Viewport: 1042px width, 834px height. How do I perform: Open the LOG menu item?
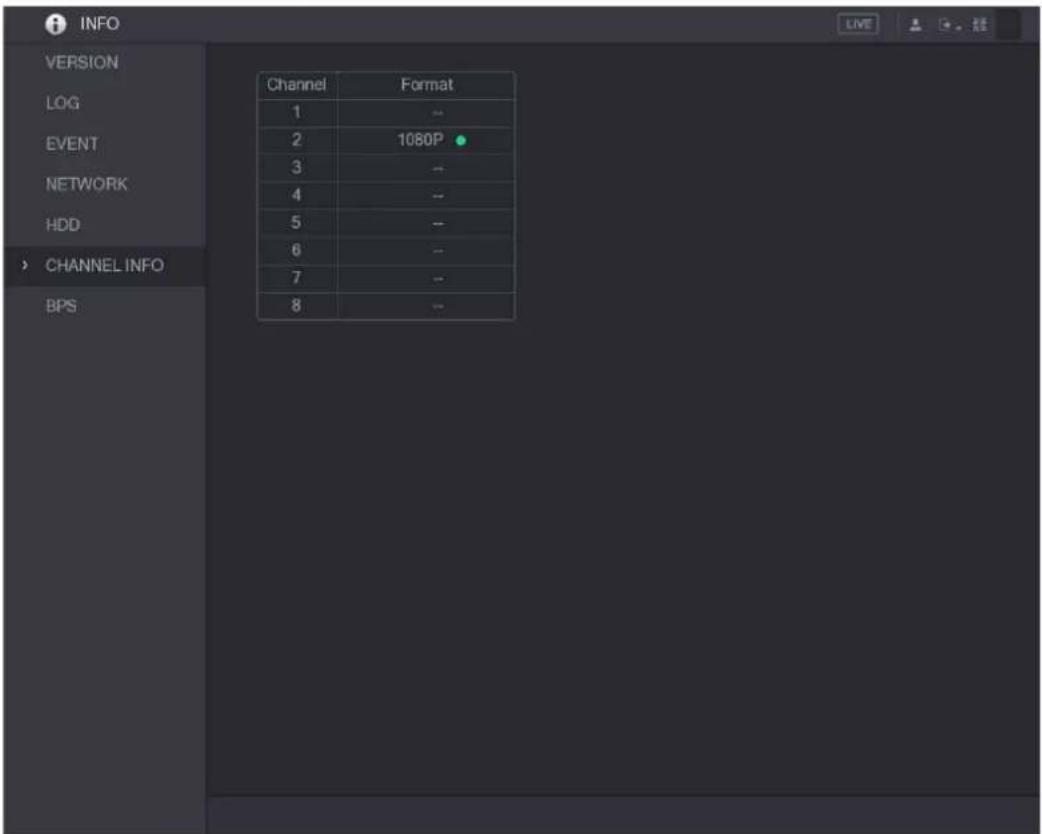tap(62, 103)
